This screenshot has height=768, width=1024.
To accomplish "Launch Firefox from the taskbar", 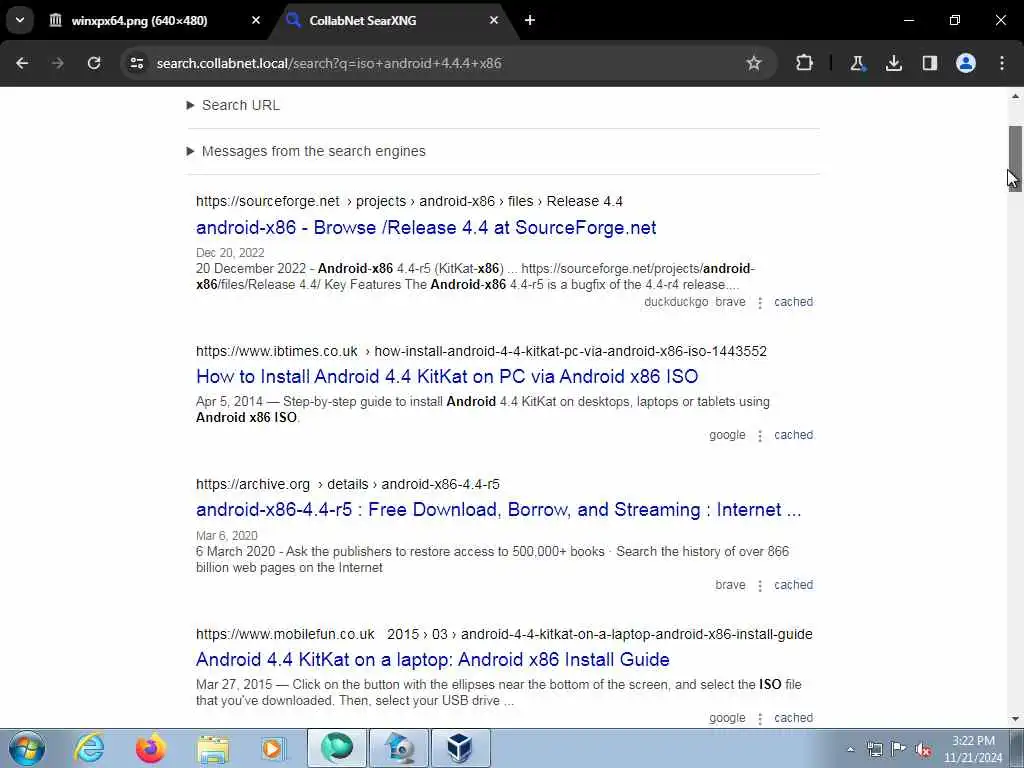I will (x=151, y=748).
